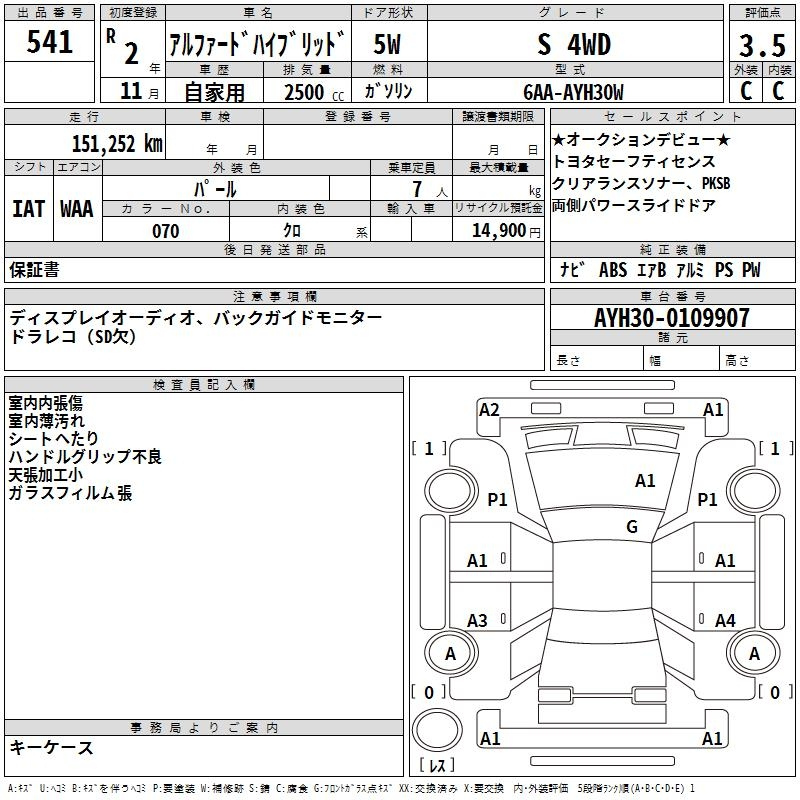Image resolution: width=800 pixels, height=800 pixels.
Task: Select the recycle deposit amount 14,900
Action: point(497,231)
